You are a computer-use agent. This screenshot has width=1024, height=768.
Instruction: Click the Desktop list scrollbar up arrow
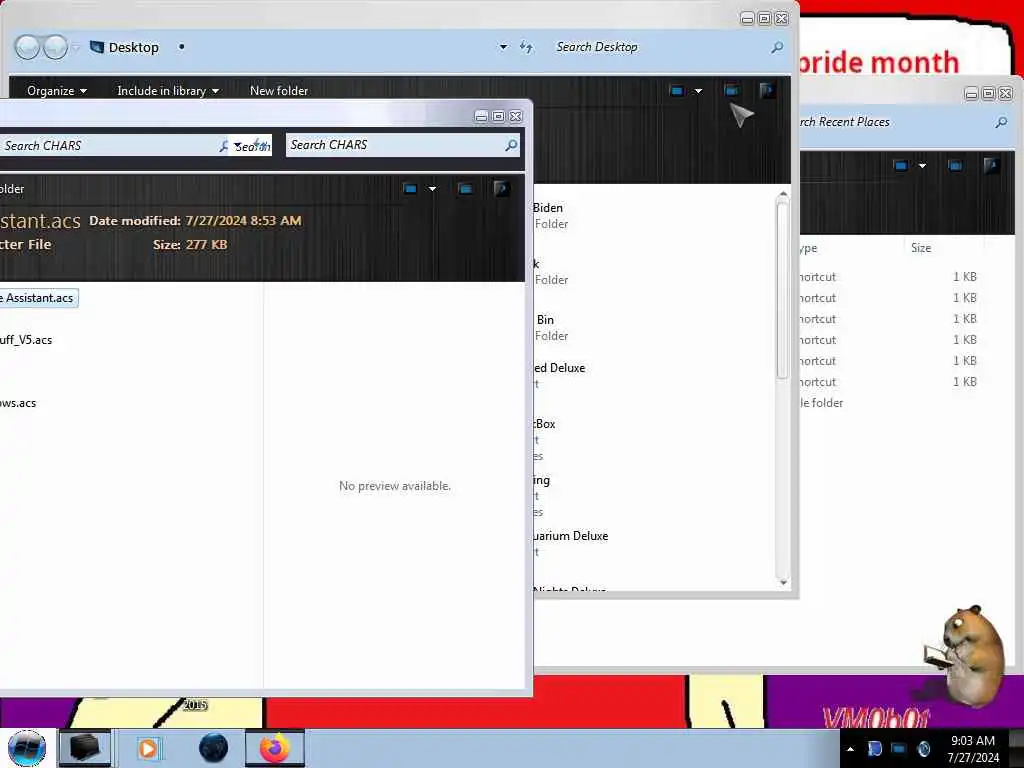click(x=783, y=195)
